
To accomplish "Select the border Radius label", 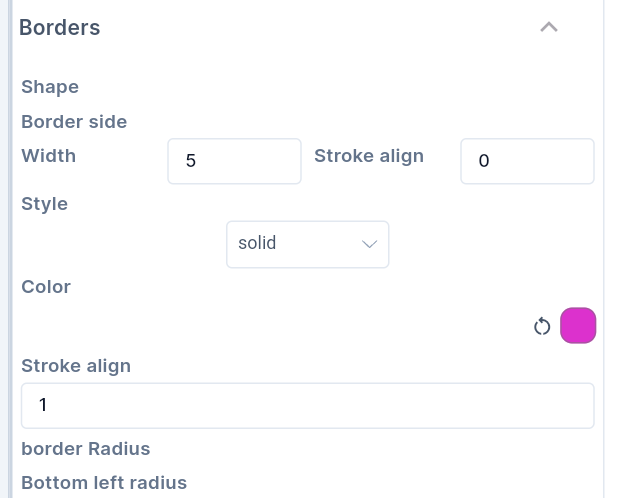I will coord(85,448).
